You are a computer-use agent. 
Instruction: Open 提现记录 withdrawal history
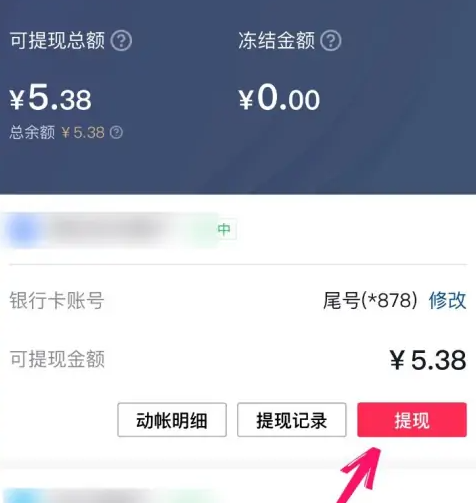tap(292, 420)
